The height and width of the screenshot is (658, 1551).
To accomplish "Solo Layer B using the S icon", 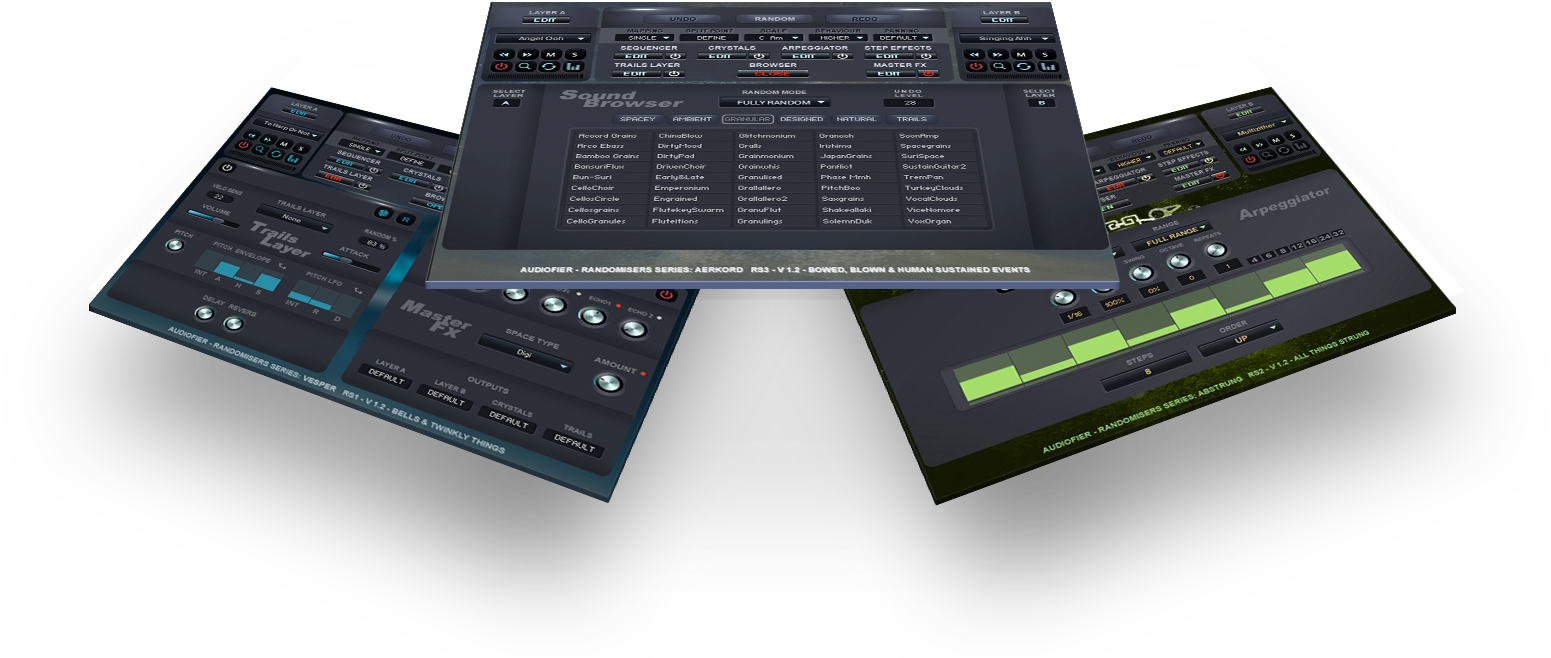I will [1047, 55].
